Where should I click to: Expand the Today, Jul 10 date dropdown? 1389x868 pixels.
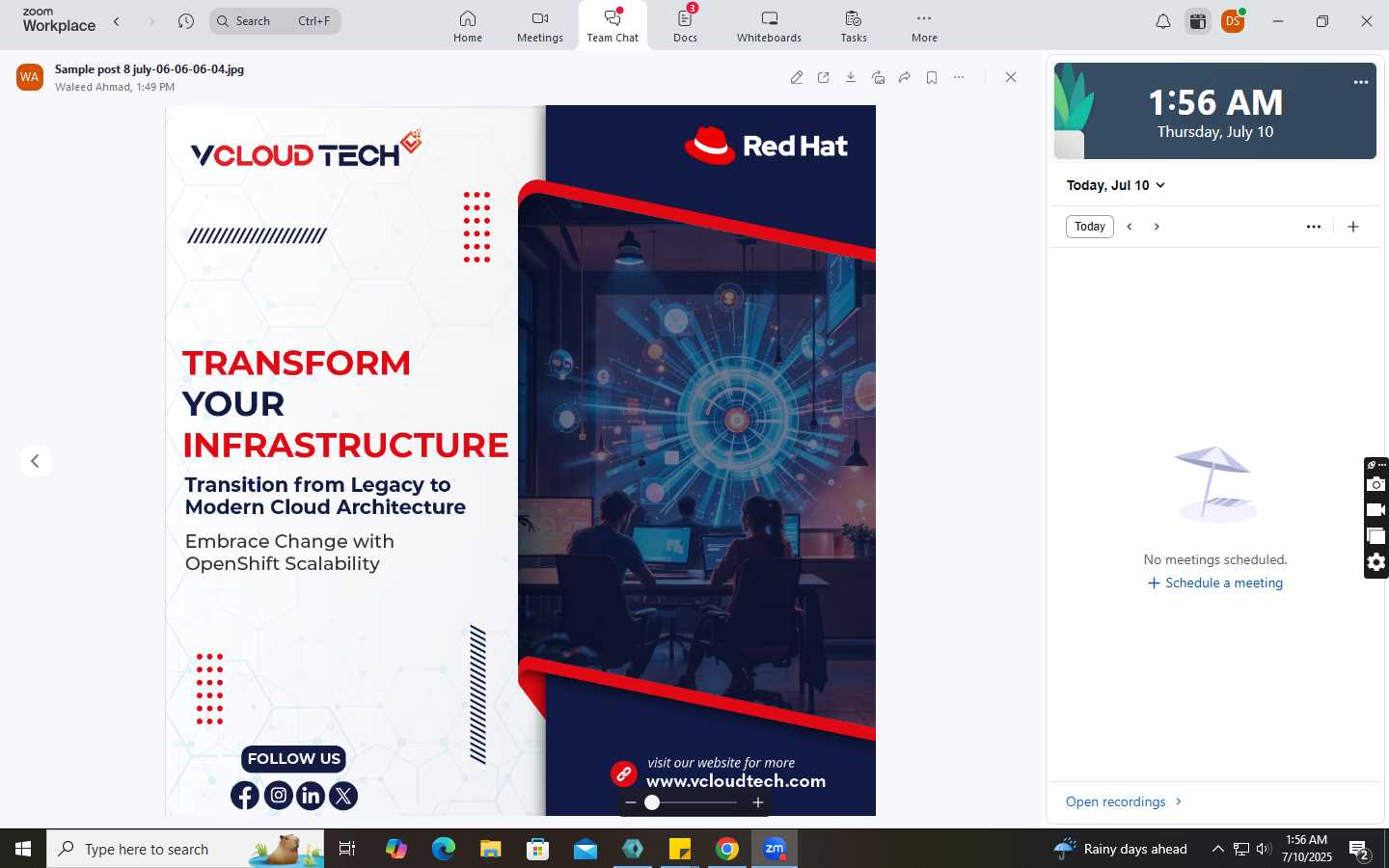pyautogui.click(x=1116, y=185)
